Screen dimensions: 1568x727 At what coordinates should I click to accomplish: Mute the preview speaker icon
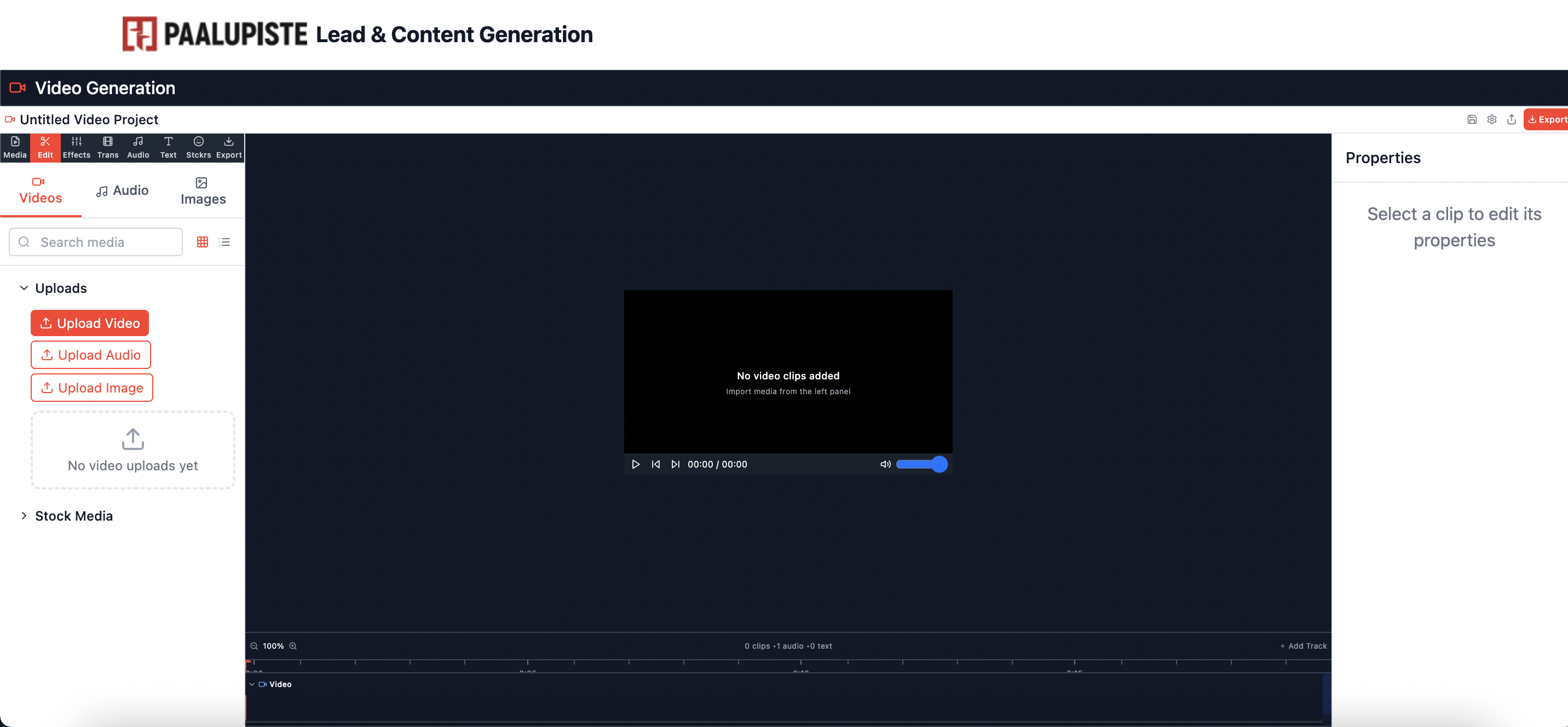coord(886,465)
